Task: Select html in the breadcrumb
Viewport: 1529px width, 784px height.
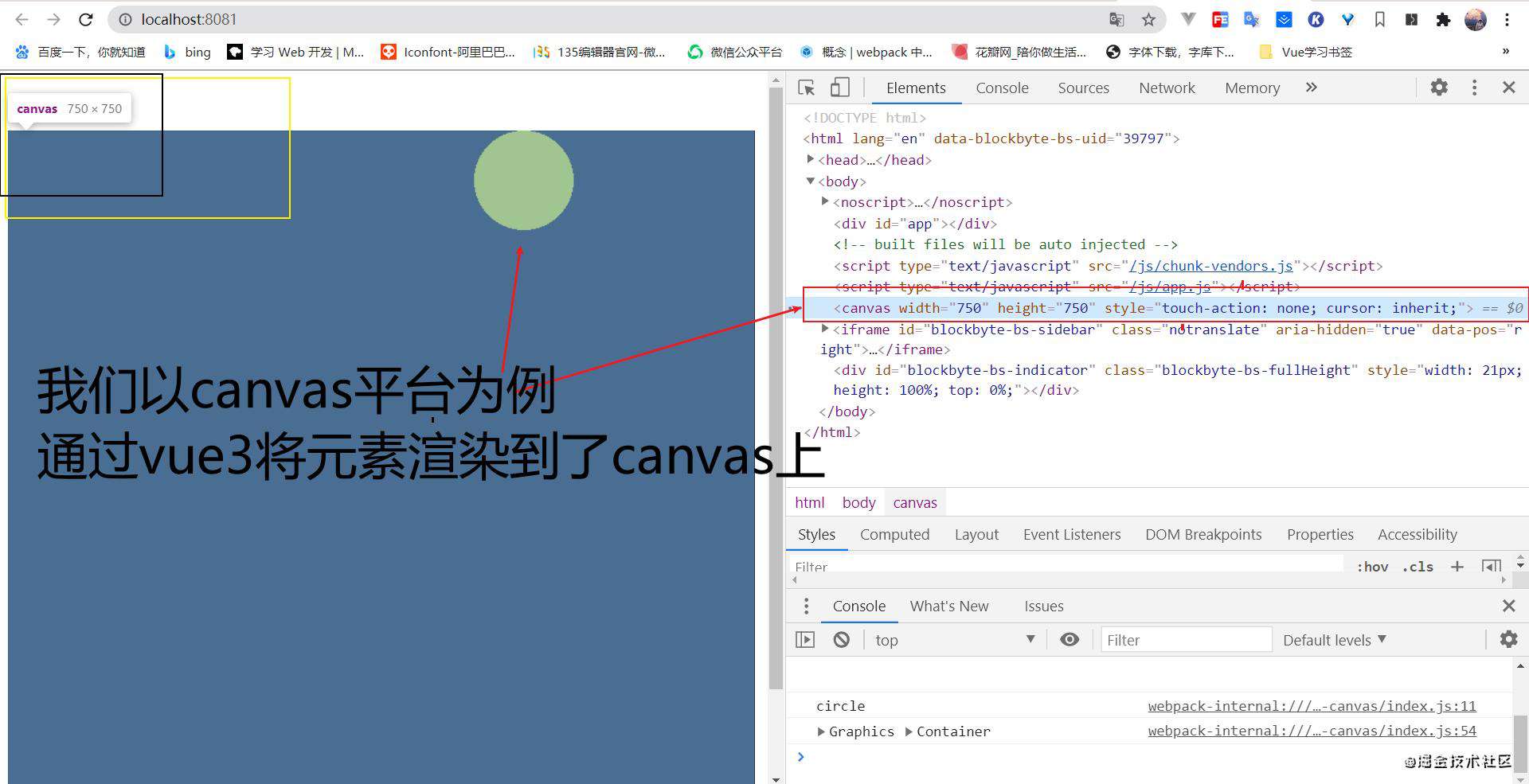Action: click(x=809, y=502)
